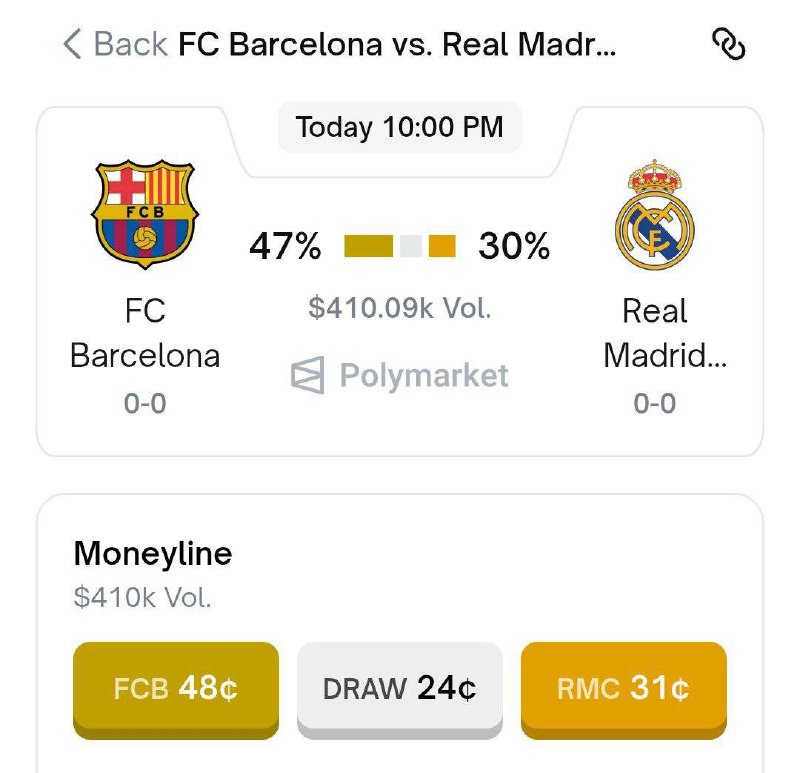Select FCB 48¢ moneyline button
The width and height of the screenshot is (800, 773).
point(176,690)
